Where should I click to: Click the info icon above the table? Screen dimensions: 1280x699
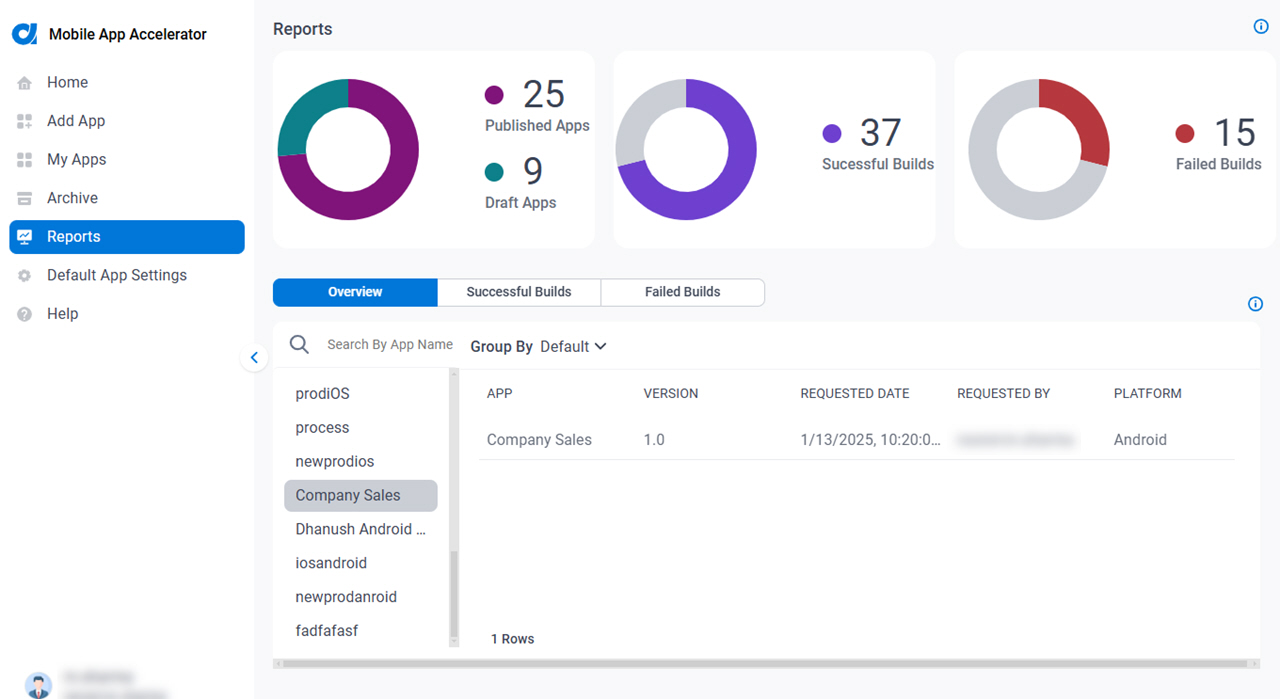point(1256,304)
